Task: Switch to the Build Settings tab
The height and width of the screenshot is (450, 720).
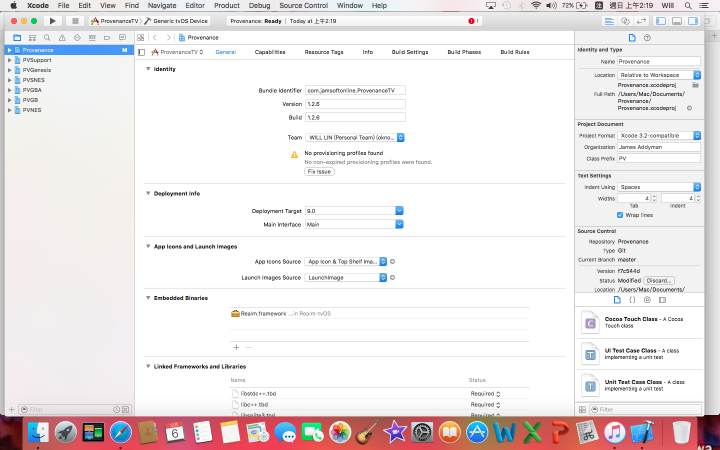Action: click(x=410, y=52)
